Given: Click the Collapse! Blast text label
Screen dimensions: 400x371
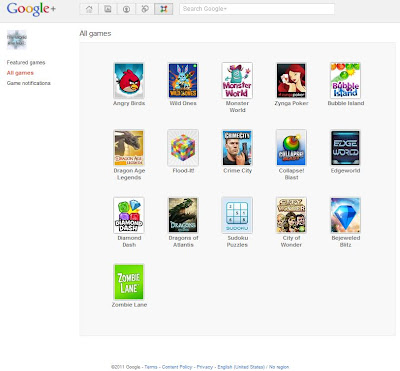Looking at the screenshot, I should [x=291, y=174].
